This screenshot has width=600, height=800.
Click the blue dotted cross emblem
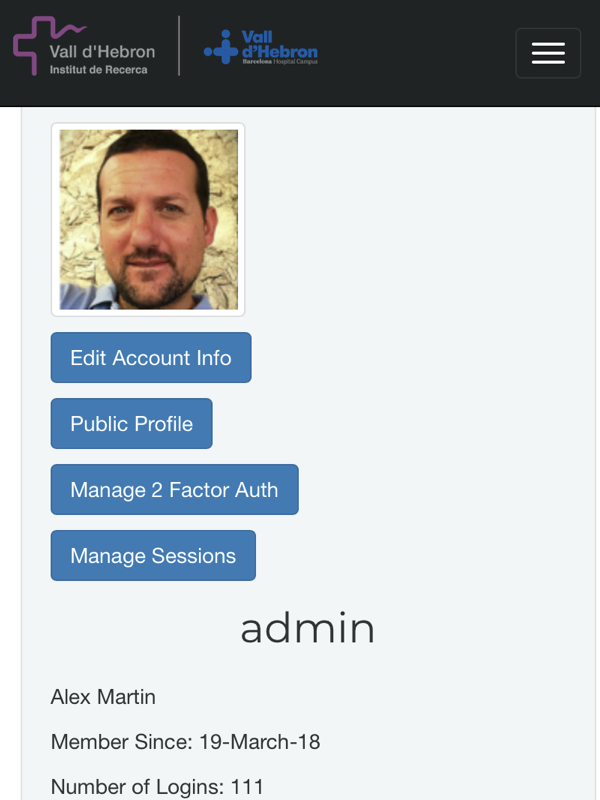coord(221,47)
